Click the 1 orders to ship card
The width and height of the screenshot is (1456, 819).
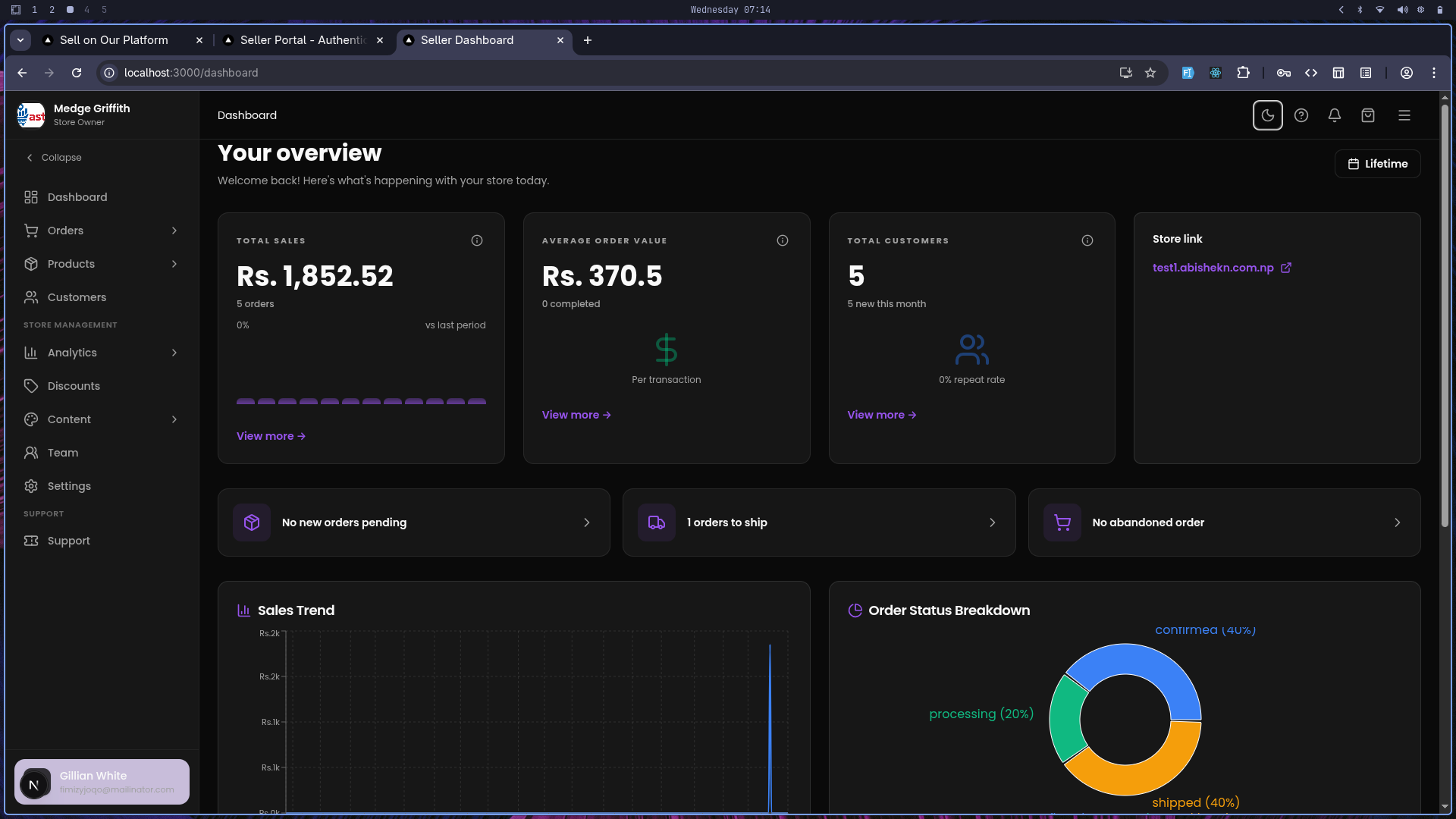pos(819,522)
